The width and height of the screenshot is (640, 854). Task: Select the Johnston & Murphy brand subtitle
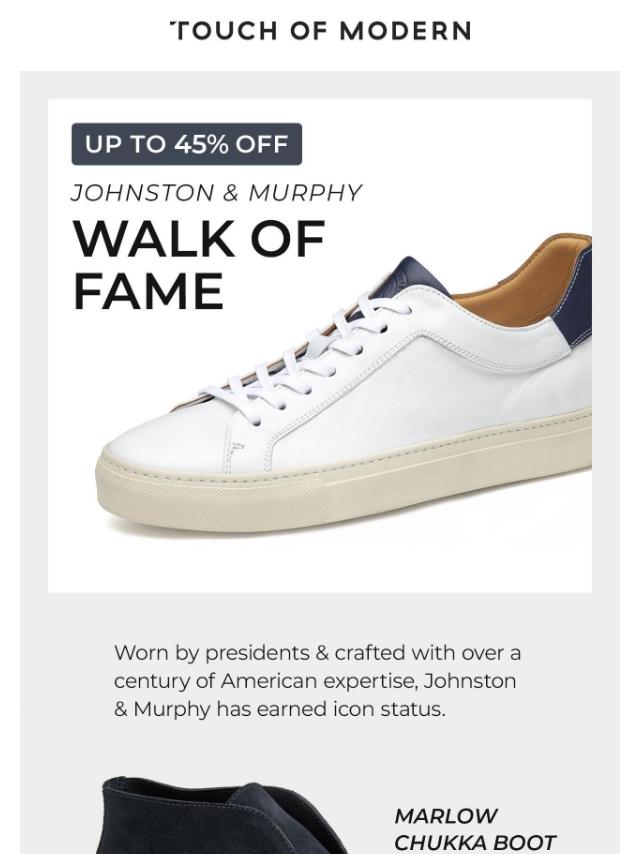tap(216, 193)
